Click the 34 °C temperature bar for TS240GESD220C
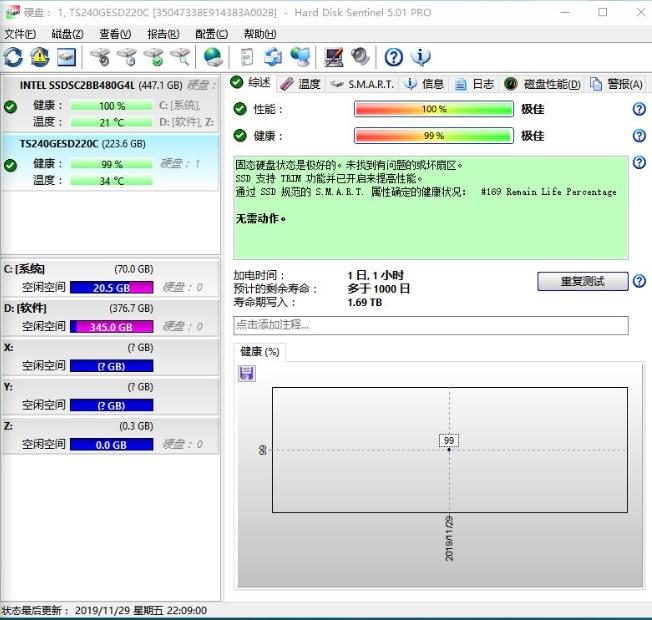 pyautogui.click(x=111, y=181)
